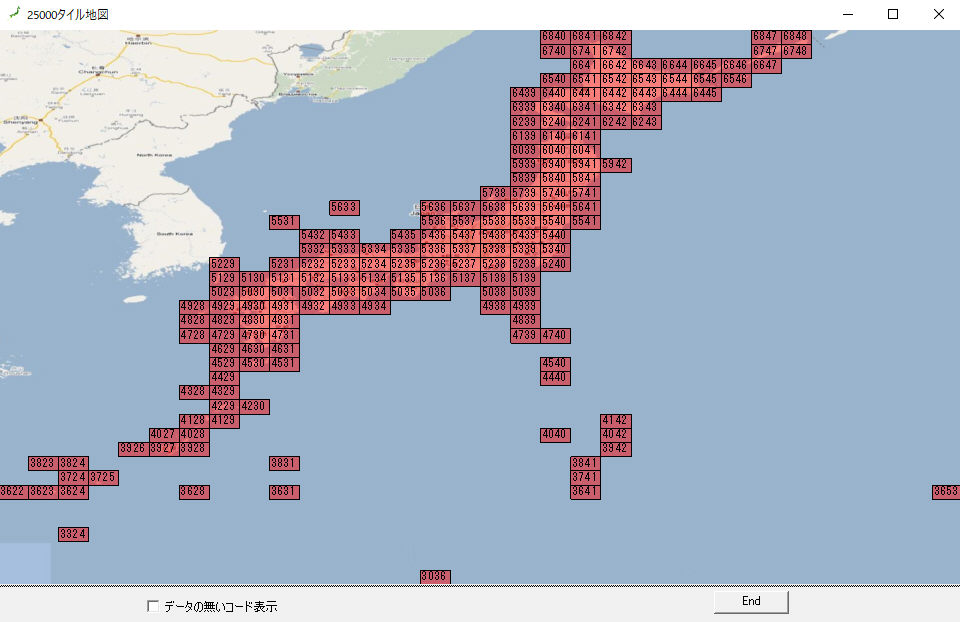960x622 pixels.
Task: Select map tile 4142
Action: pos(616,420)
